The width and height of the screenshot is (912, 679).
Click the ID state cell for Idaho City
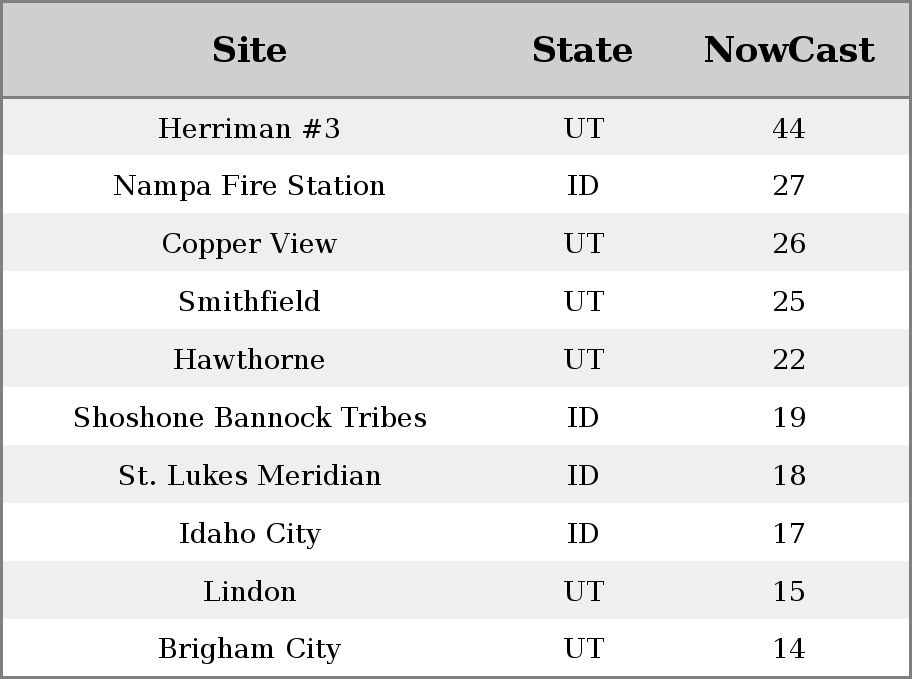click(583, 534)
